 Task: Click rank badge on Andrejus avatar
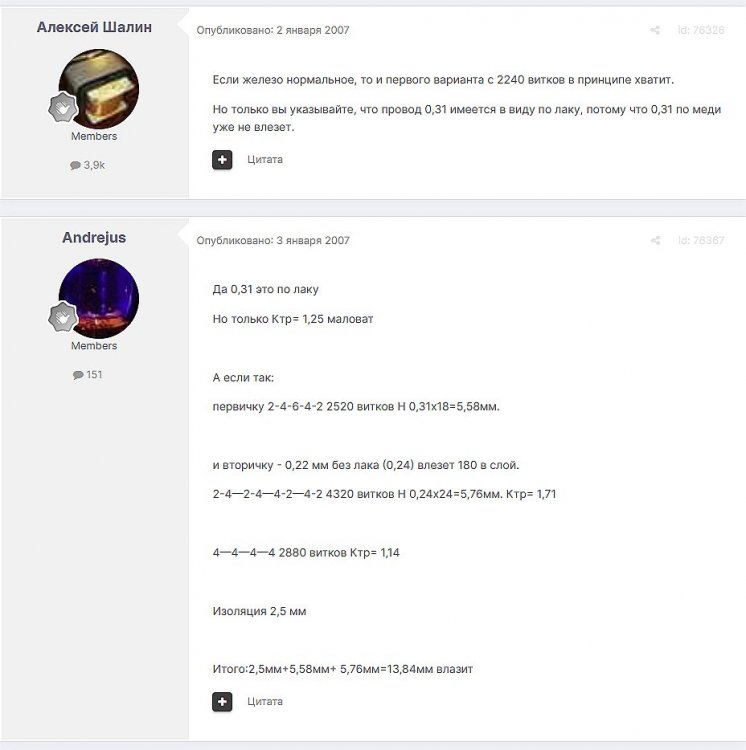tap(63, 317)
